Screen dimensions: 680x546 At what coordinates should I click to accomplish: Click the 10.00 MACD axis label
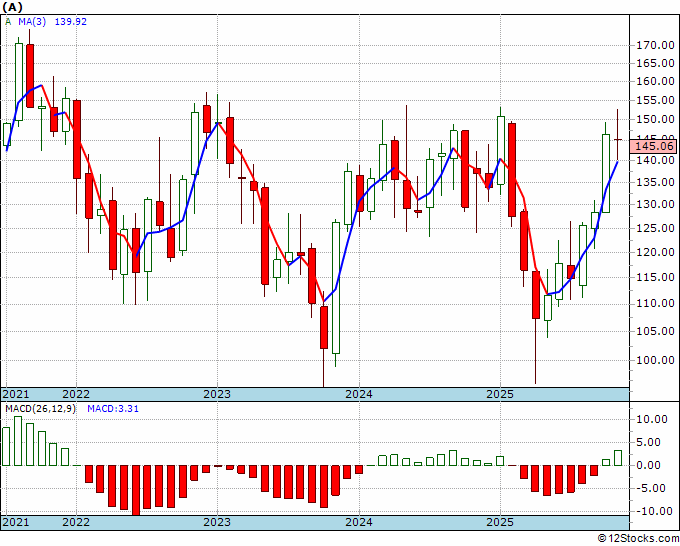(652, 419)
